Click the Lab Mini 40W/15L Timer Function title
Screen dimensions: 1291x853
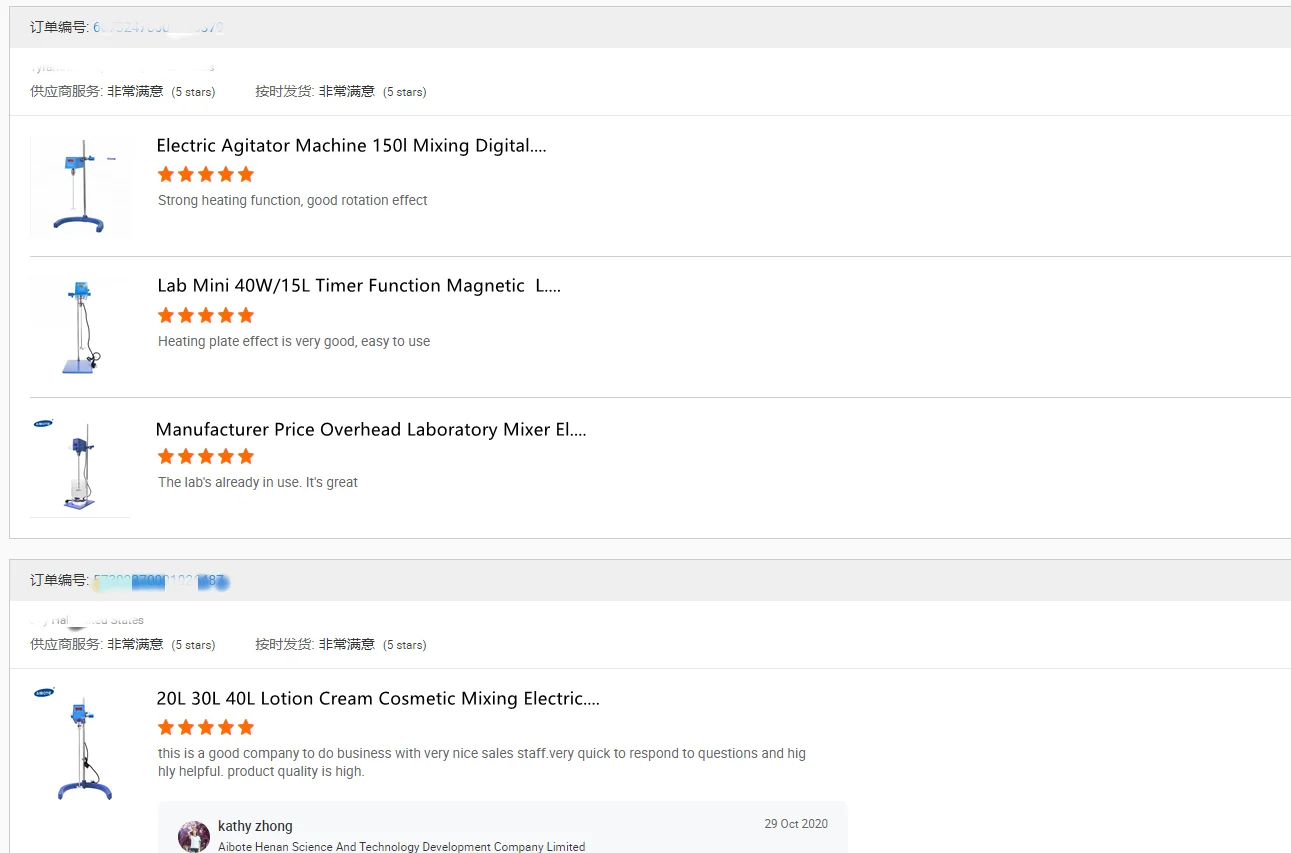click(358, 286)
